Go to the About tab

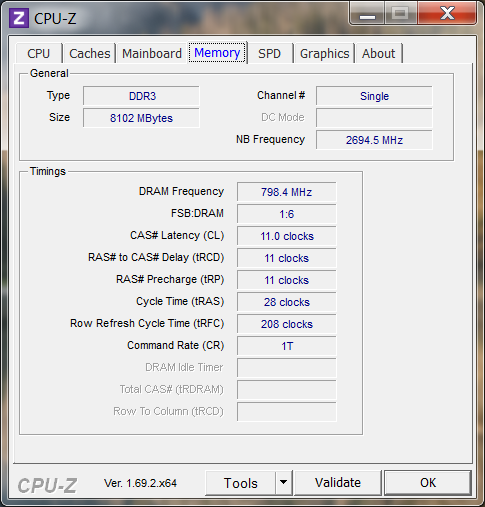[x=379, y=53]
